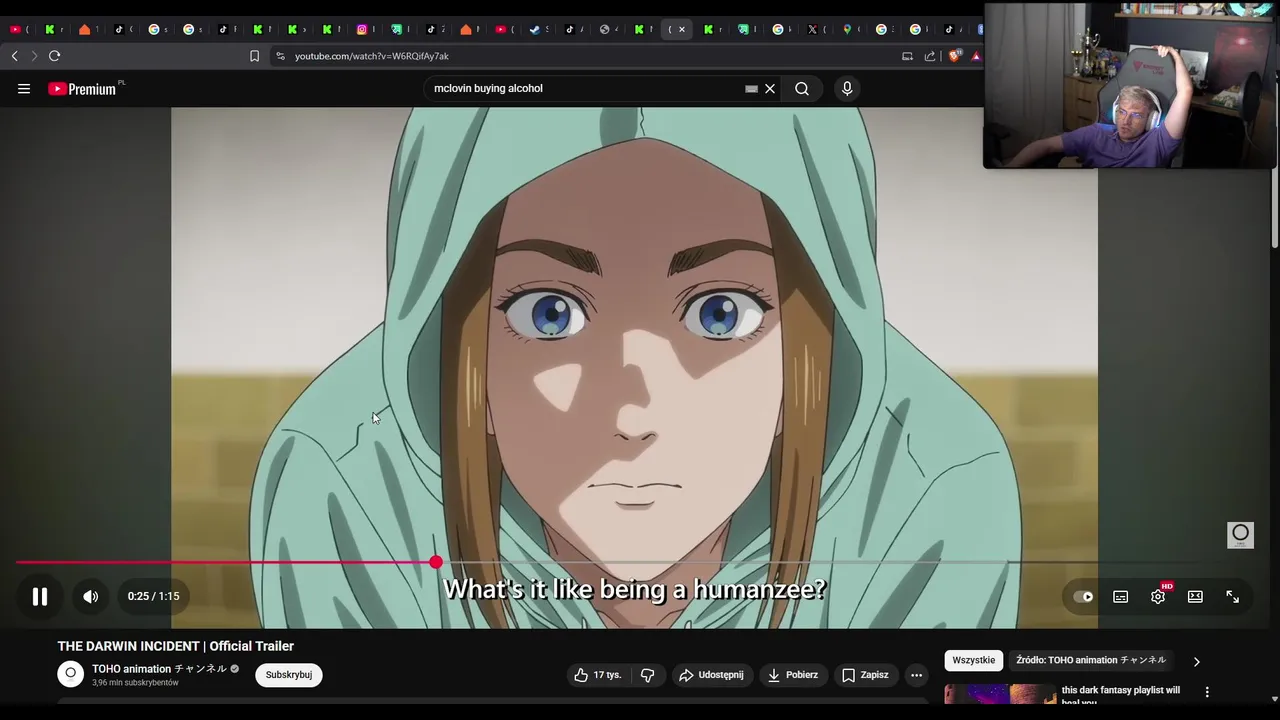Dislike the video

647,675
